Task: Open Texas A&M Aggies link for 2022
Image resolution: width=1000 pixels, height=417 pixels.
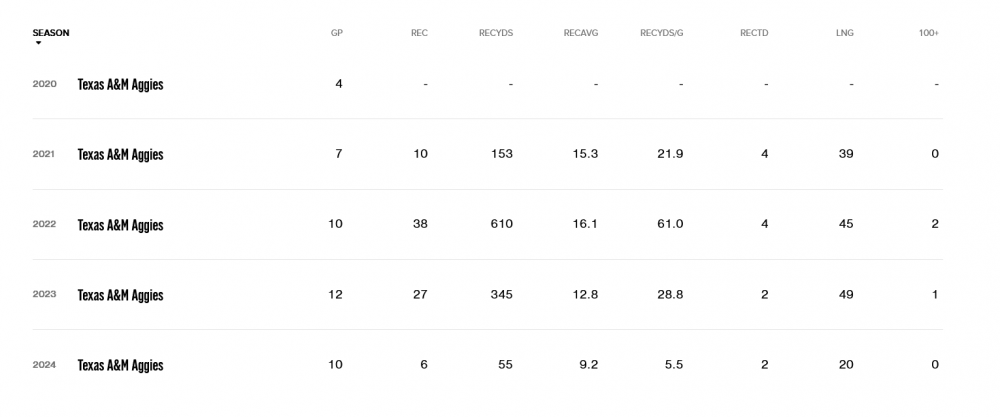Action: point(120,225)
